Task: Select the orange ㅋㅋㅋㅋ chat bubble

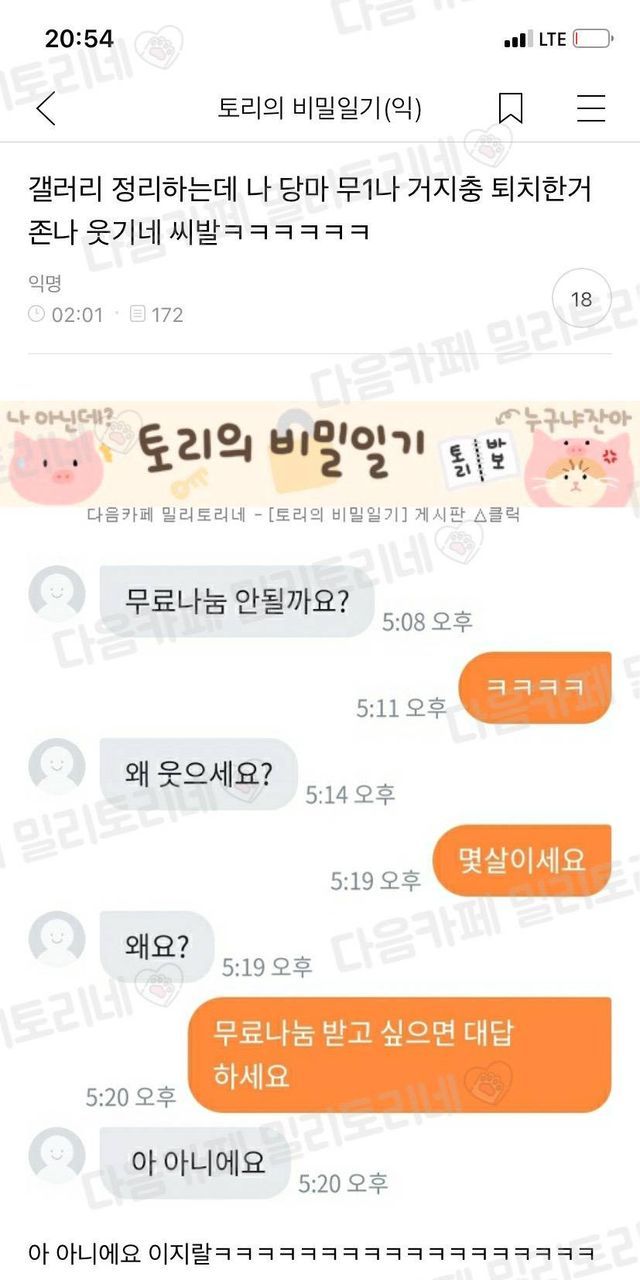Action: [x=535, y=687]
